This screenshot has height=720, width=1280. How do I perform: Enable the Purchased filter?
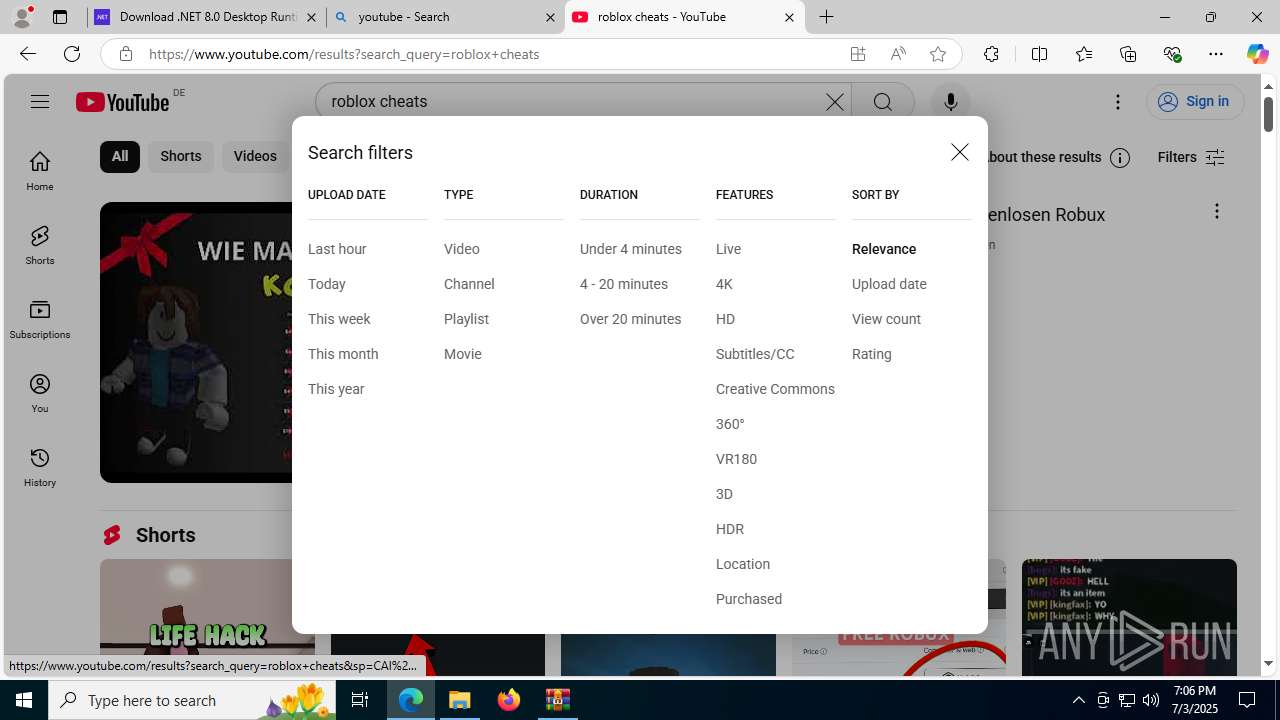click(x=749, y=599)
